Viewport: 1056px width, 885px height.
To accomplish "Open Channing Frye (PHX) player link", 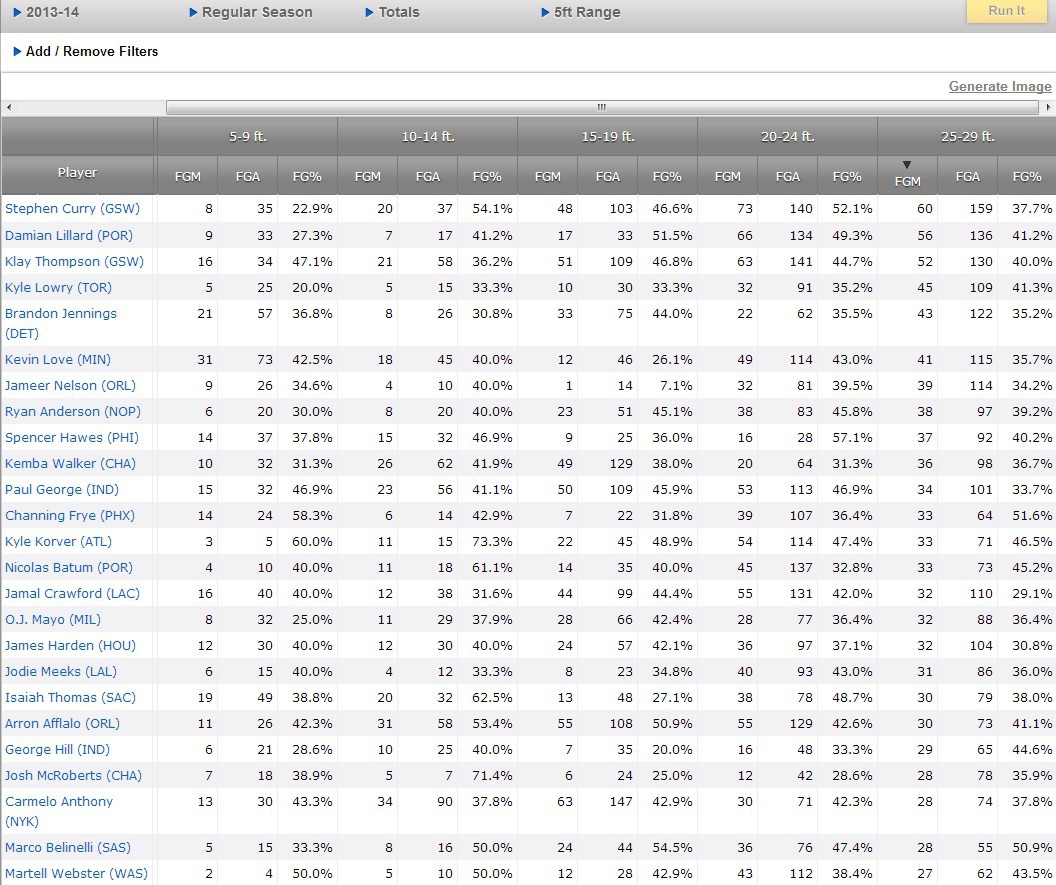I will click(70, 516).
